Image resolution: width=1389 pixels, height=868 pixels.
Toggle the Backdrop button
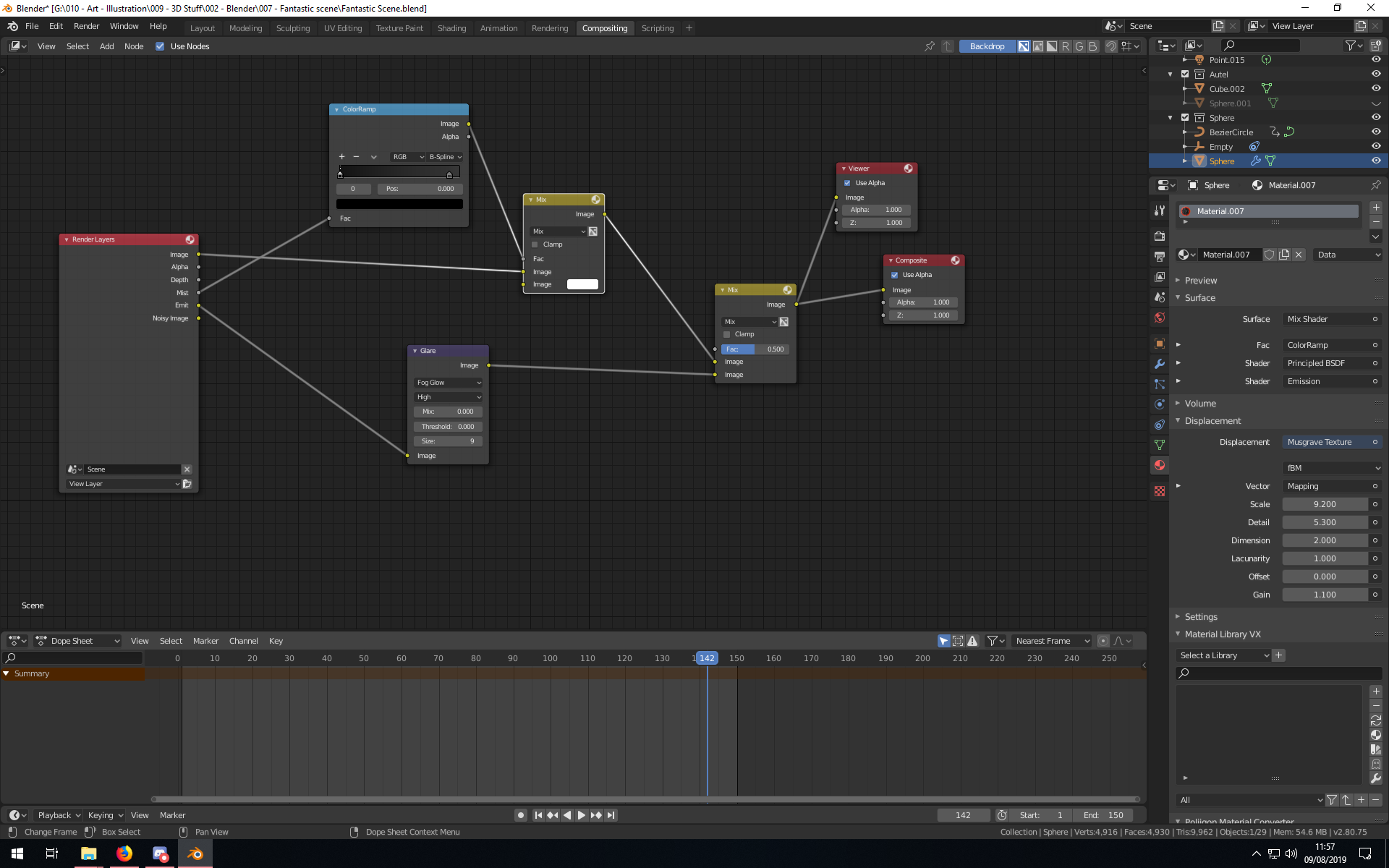987,46
